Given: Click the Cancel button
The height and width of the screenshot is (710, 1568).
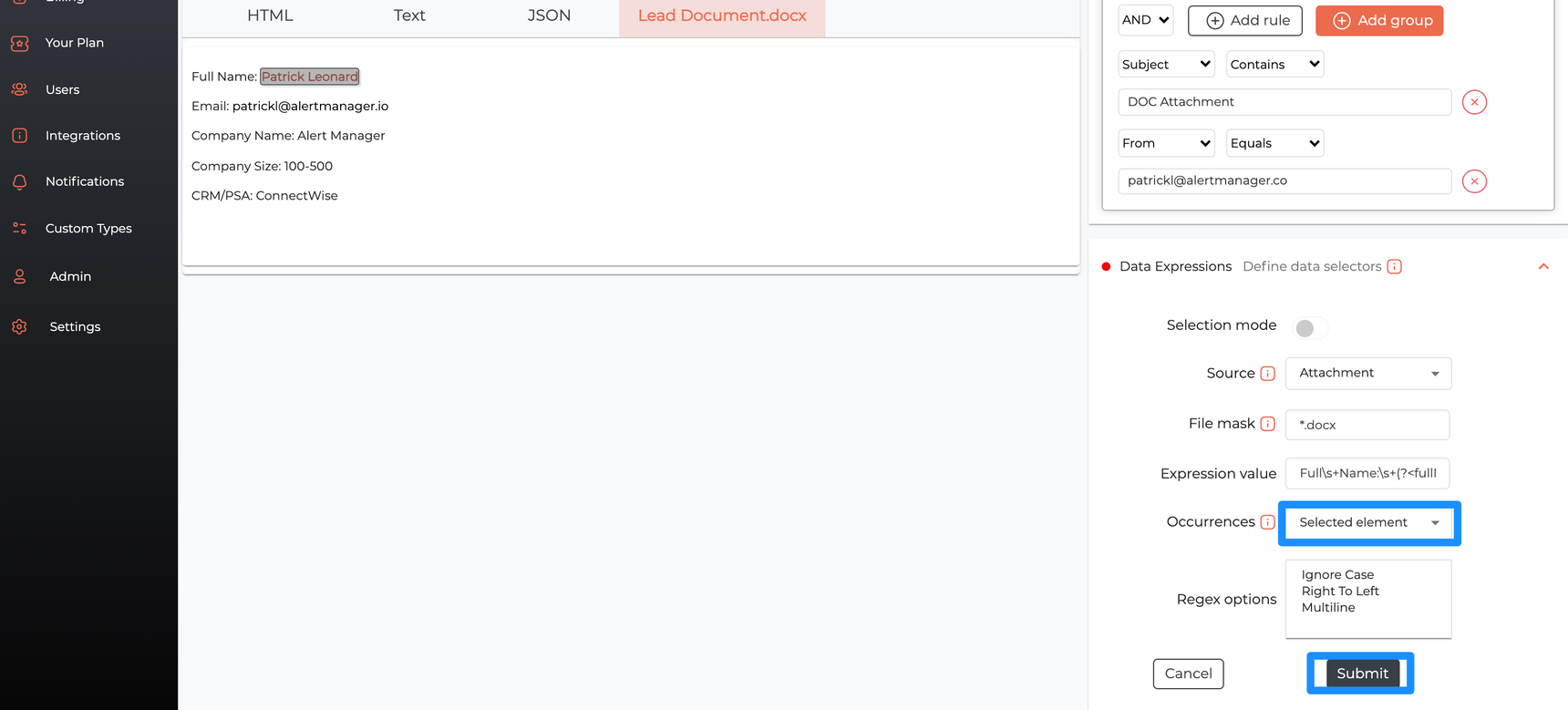Looking at the screenshot, I should tap(1188, 674).
